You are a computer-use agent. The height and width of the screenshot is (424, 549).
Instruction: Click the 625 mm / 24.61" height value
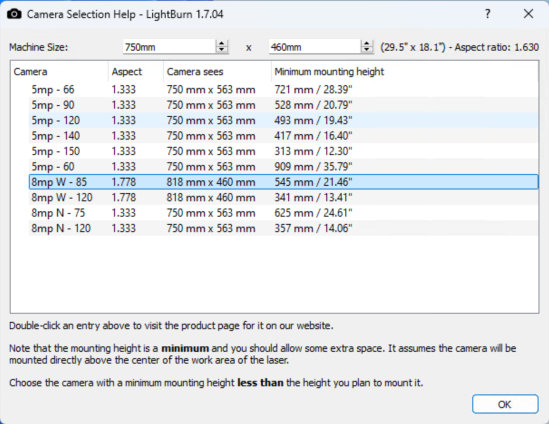pos(313,213)
